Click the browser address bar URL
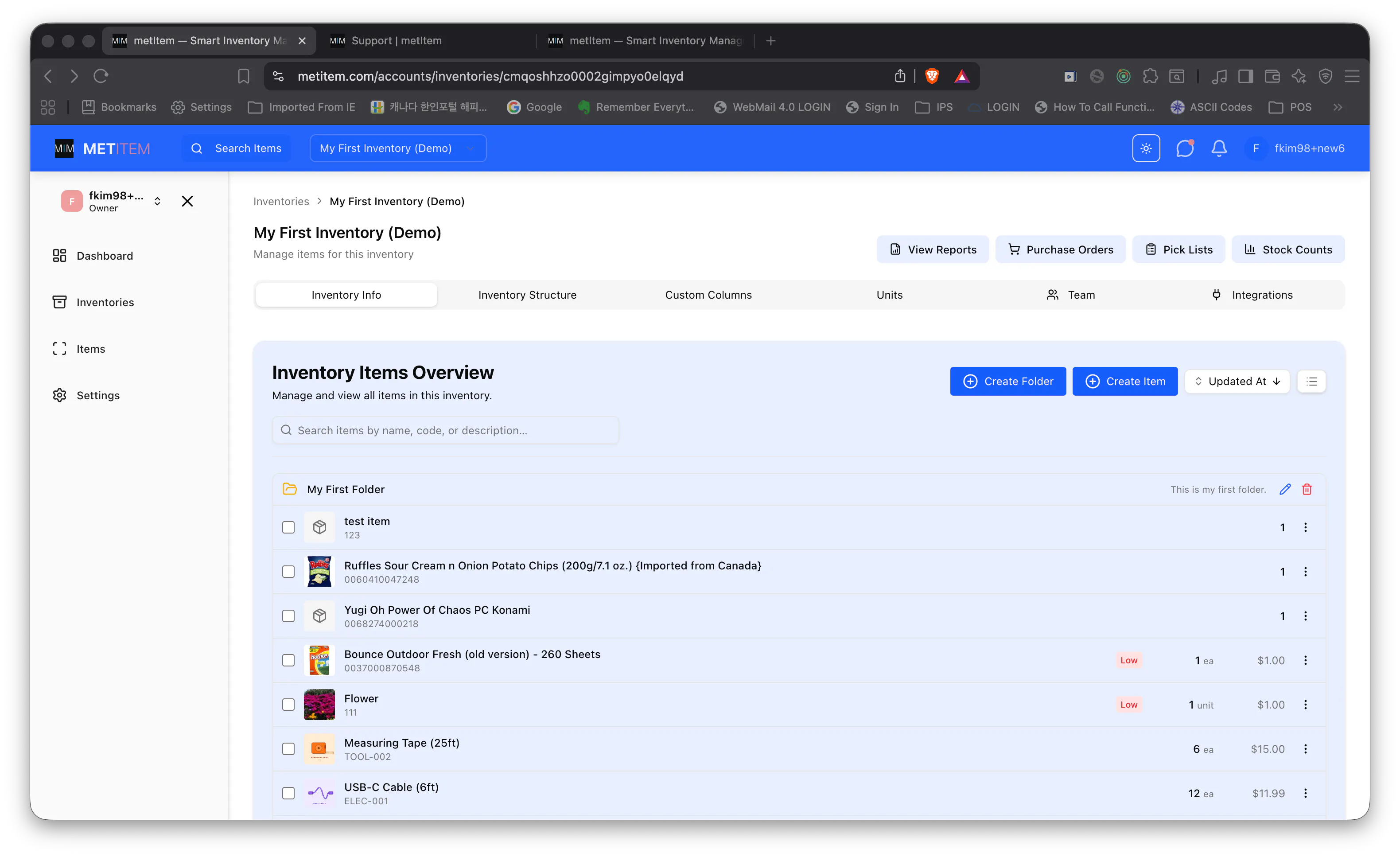The height and width of the screenshot is (857, 1400). point(490,76)
